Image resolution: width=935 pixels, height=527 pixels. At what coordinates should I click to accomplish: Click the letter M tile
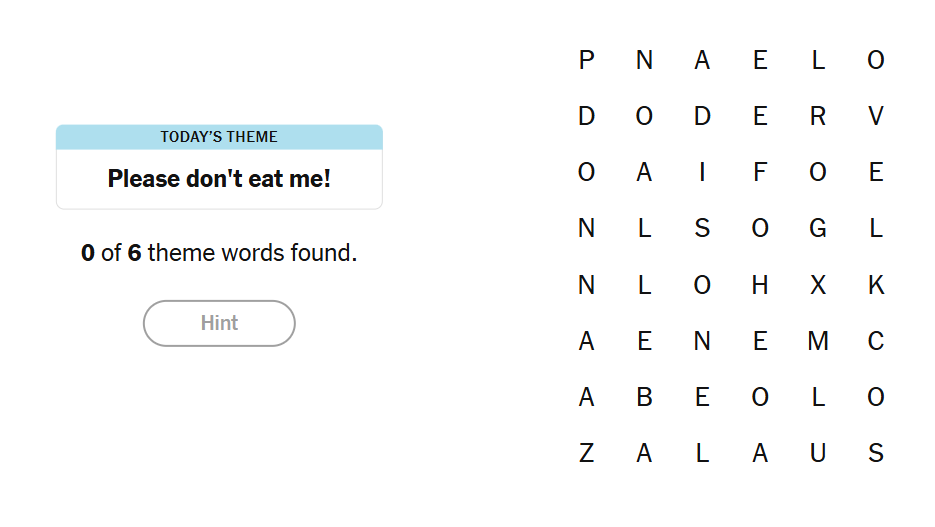coord(818,342)
